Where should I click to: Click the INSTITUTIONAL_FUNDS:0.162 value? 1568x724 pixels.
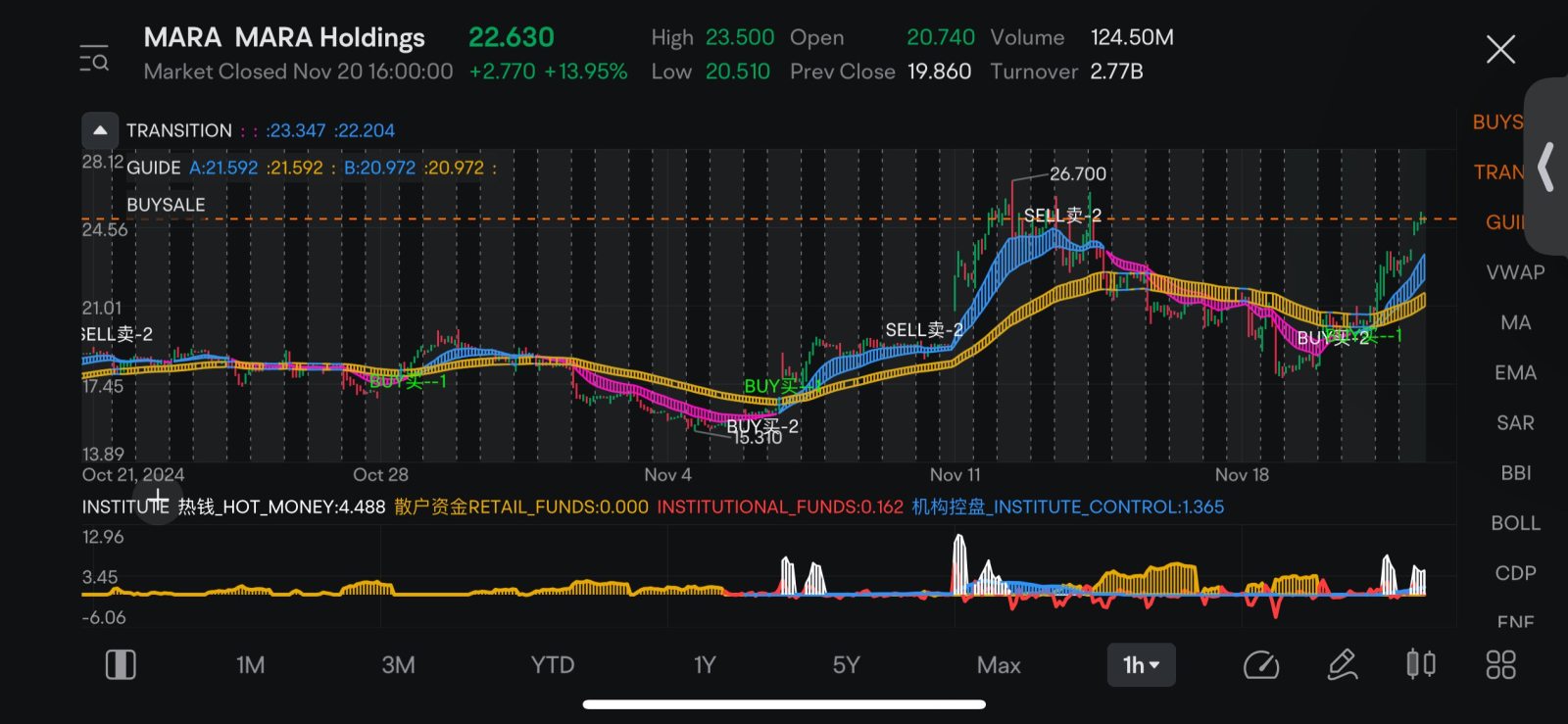pyautogui.click(x=780, y=507)
